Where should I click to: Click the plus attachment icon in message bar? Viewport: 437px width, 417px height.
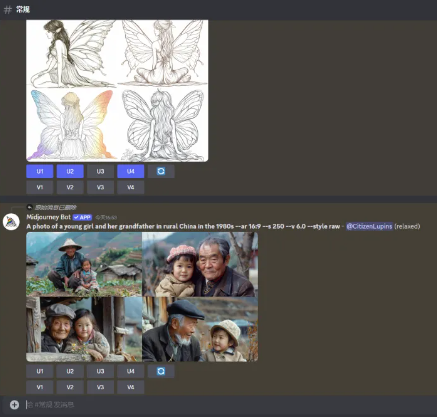[14, 405]
